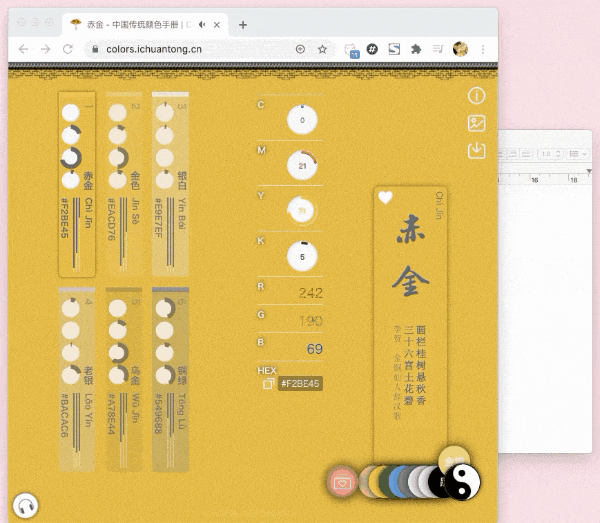Click the colors.ichuantong.cn address bar

coord(191,49)
